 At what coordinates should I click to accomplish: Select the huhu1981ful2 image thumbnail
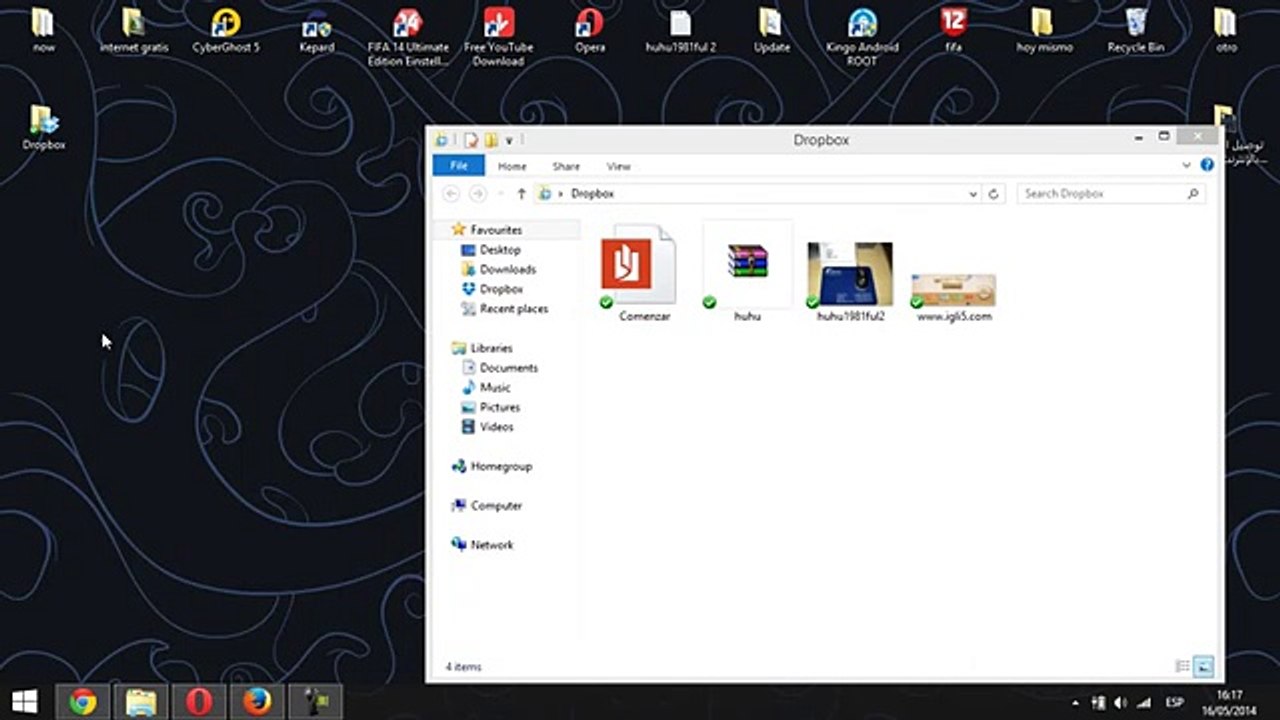coord(850,281)
